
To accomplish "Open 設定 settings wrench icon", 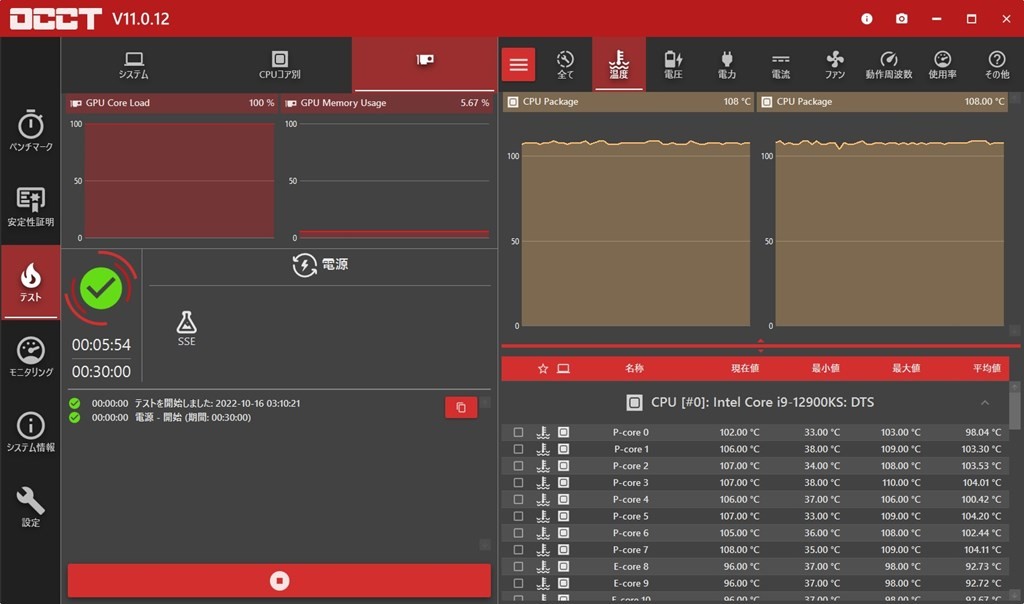I will (x=30, y=505).
